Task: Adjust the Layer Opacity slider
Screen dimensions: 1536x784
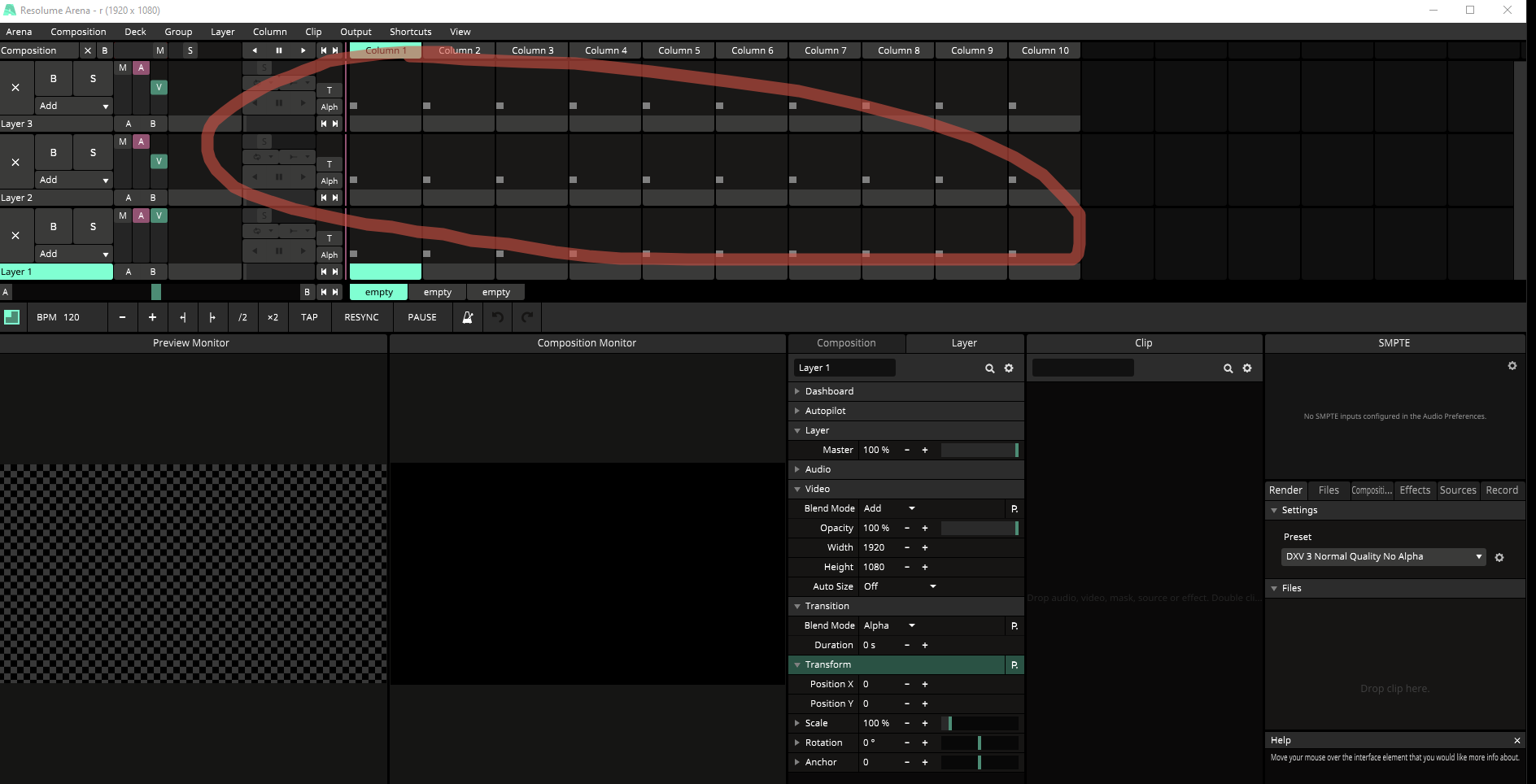Action: click(980, 529)
